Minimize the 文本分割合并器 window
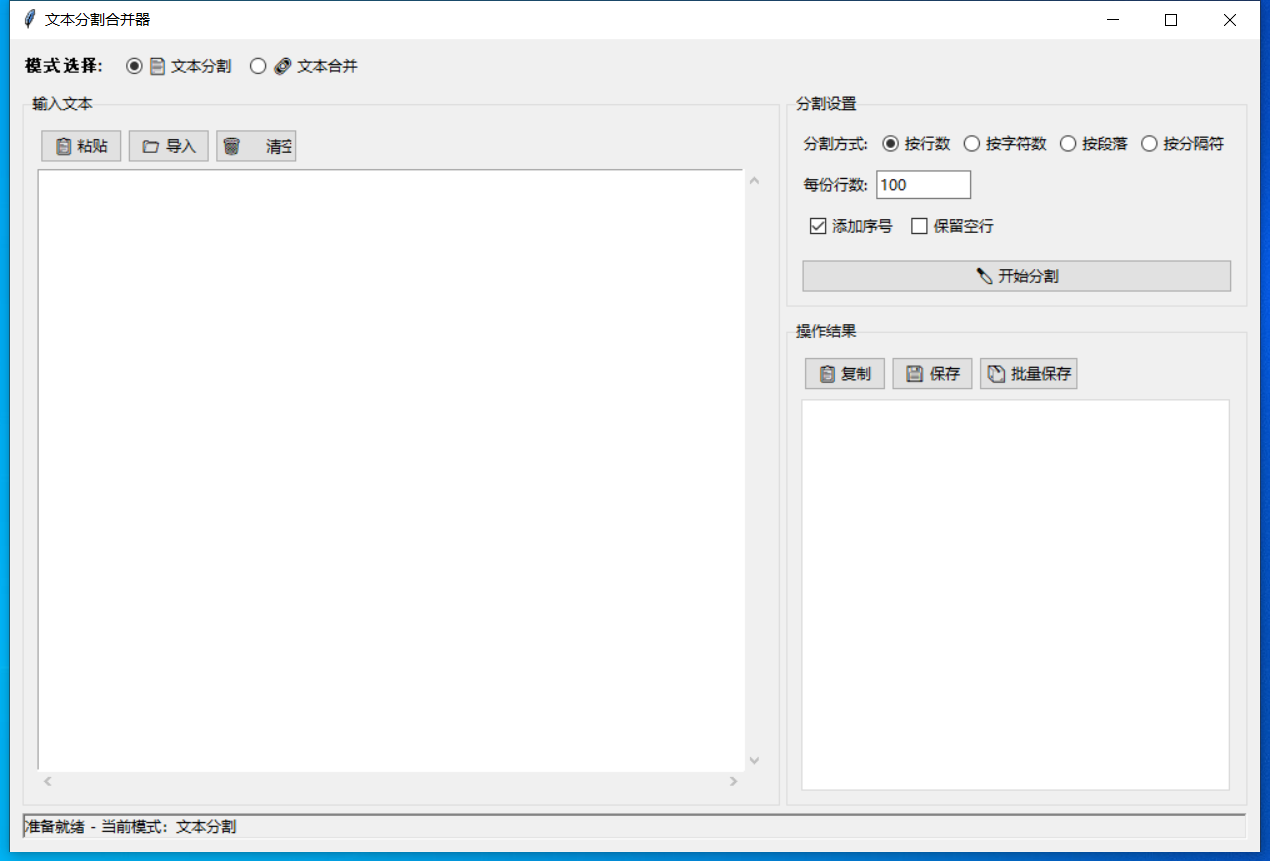The width and height of the screenshot is (1270, 861). (1112, 20)
